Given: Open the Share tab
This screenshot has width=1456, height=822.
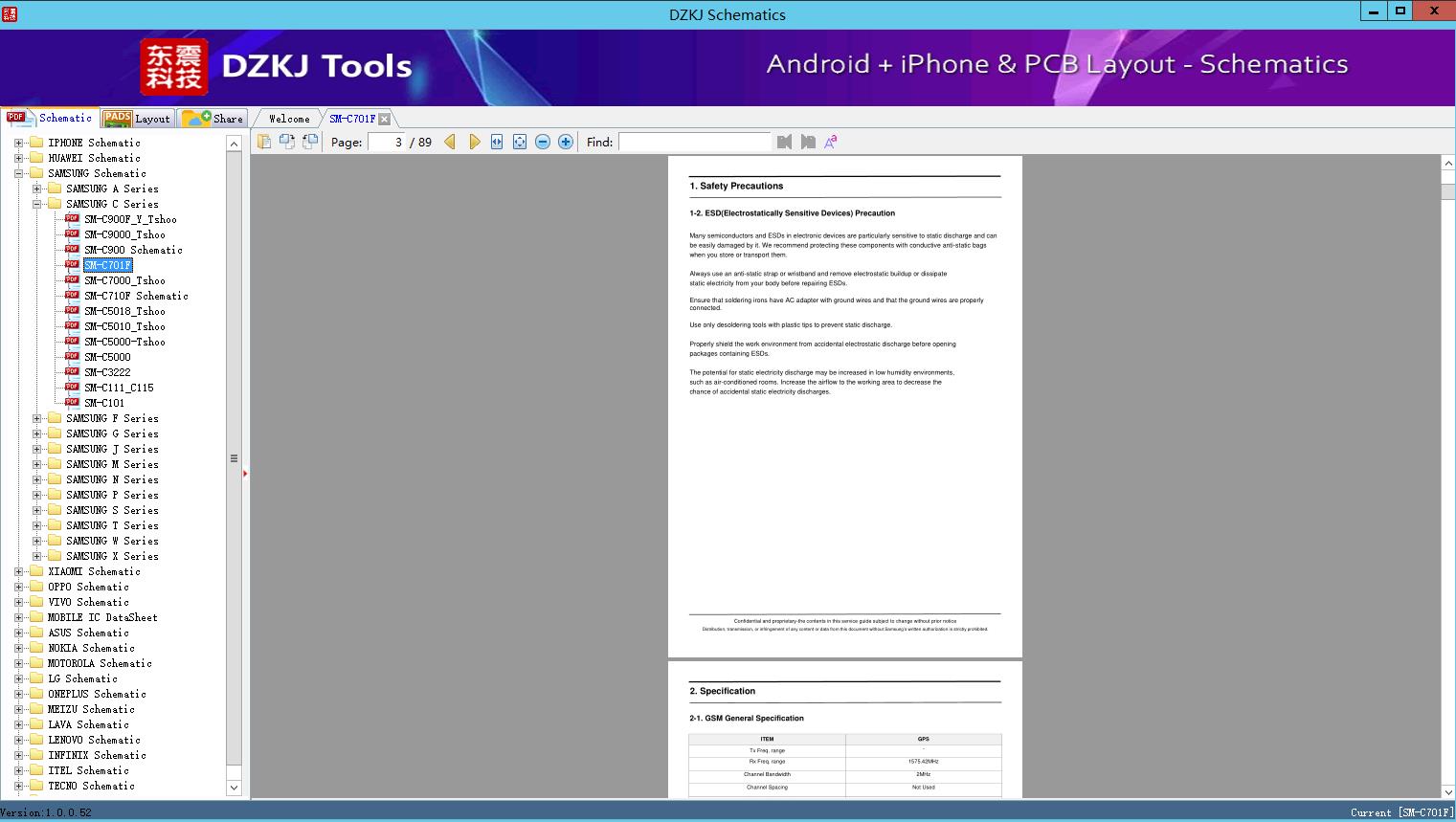Looking at the screenshot, I should coord(213,118).
